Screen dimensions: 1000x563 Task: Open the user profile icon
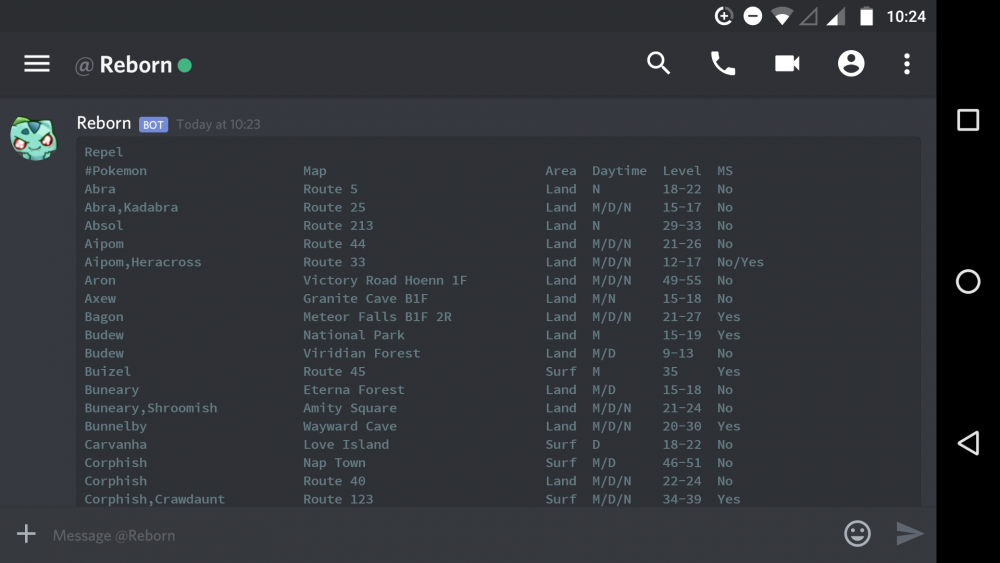(x=851, y=64)
